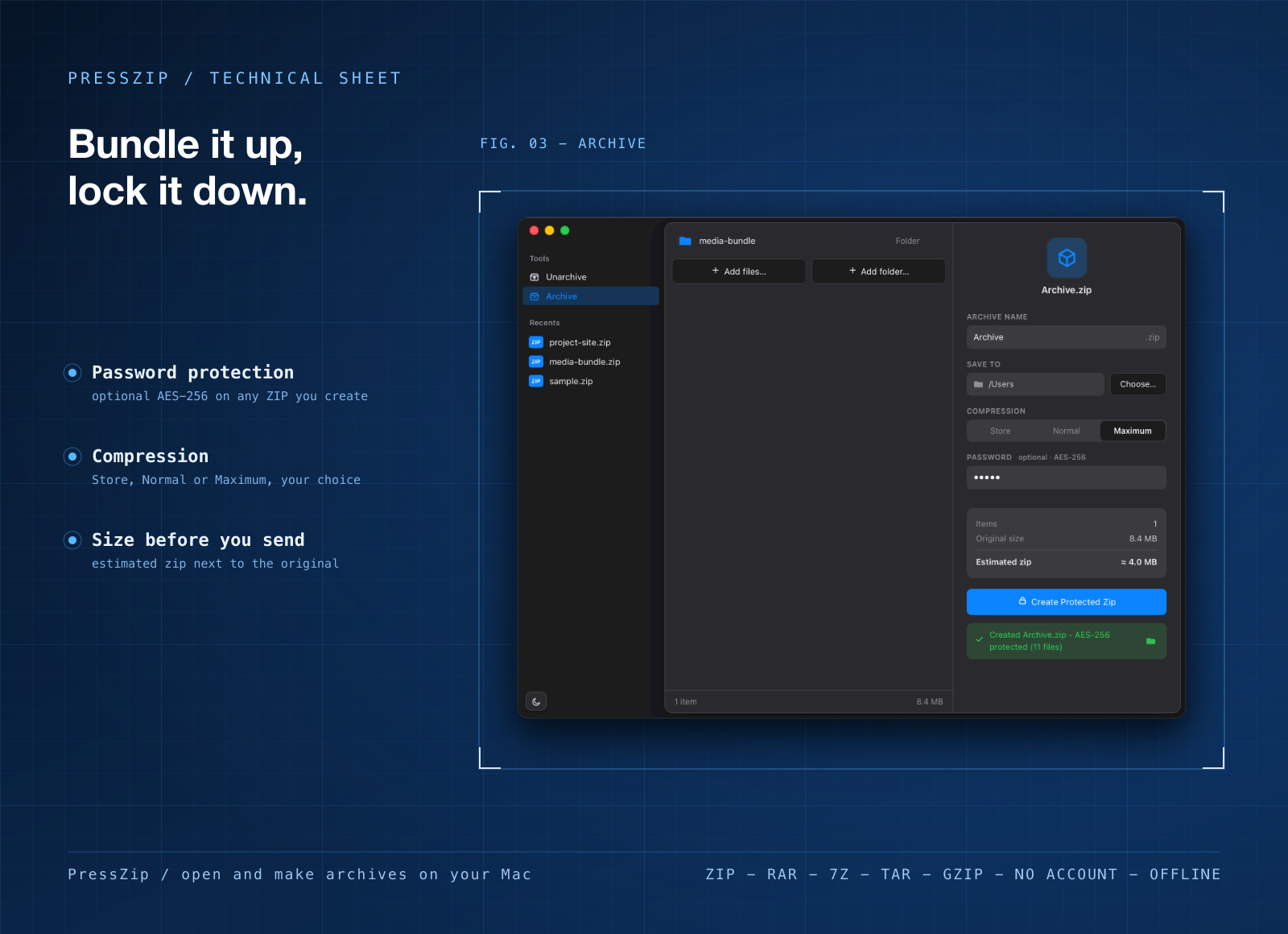Click the yellow minimize window button
This screenshot has height=934, width=1288.
click(x=549, y=230)
